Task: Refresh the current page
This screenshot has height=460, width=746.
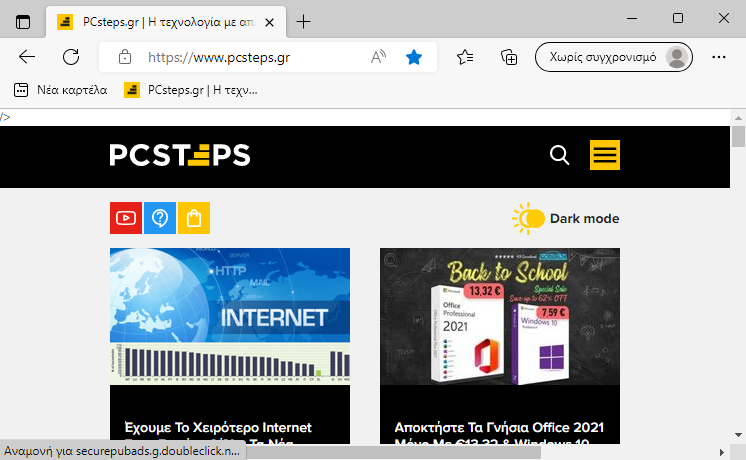Action: coord(71,57)
